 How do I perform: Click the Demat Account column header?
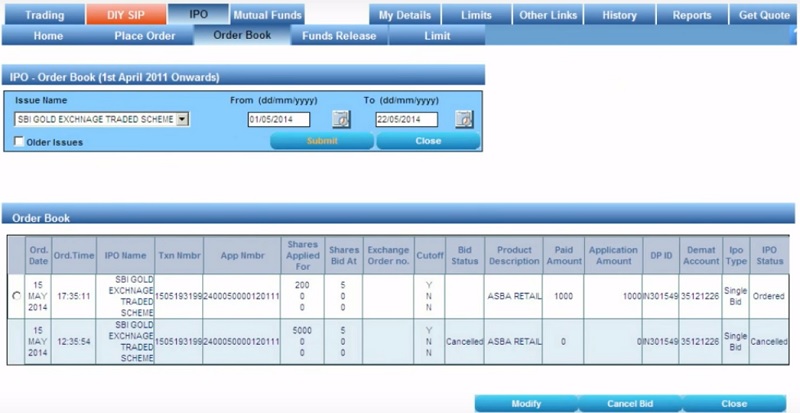point(701,255)
